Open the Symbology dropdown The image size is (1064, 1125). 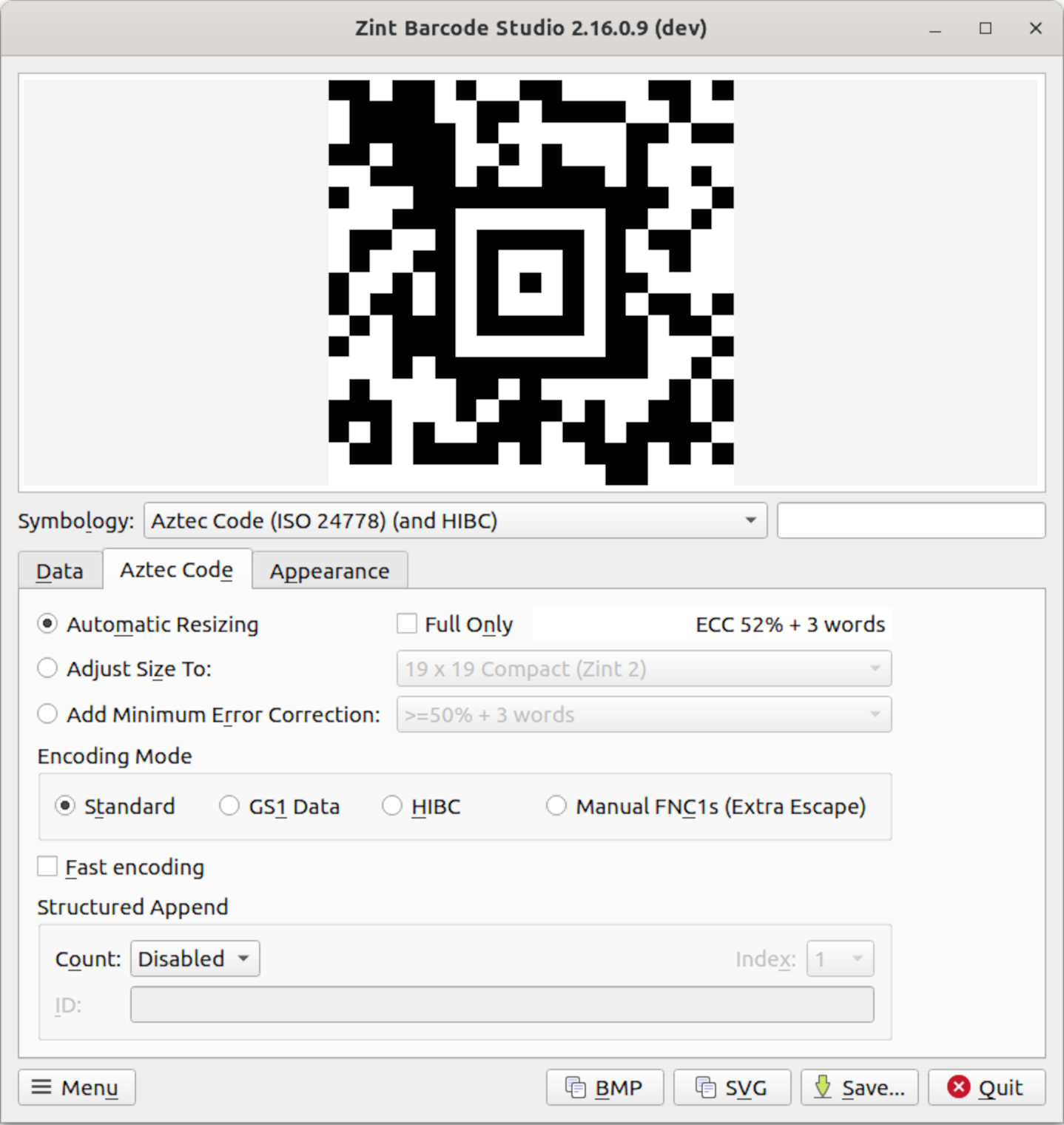pos(455,520)
